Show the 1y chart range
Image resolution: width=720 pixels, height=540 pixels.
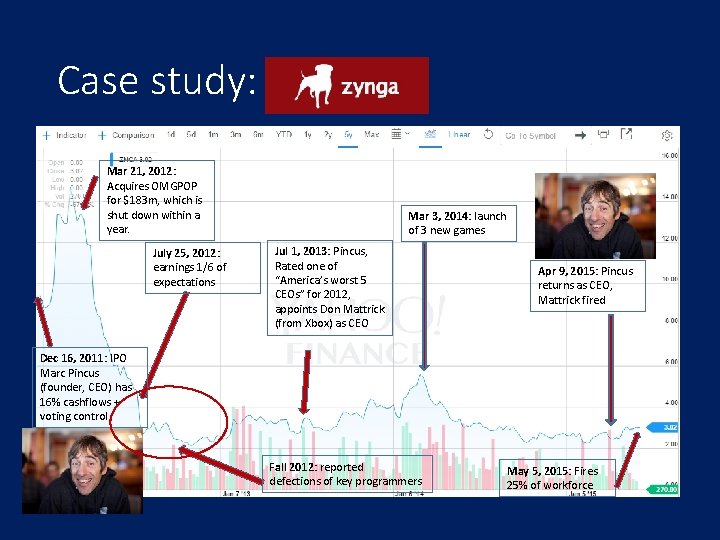[308, 135]
